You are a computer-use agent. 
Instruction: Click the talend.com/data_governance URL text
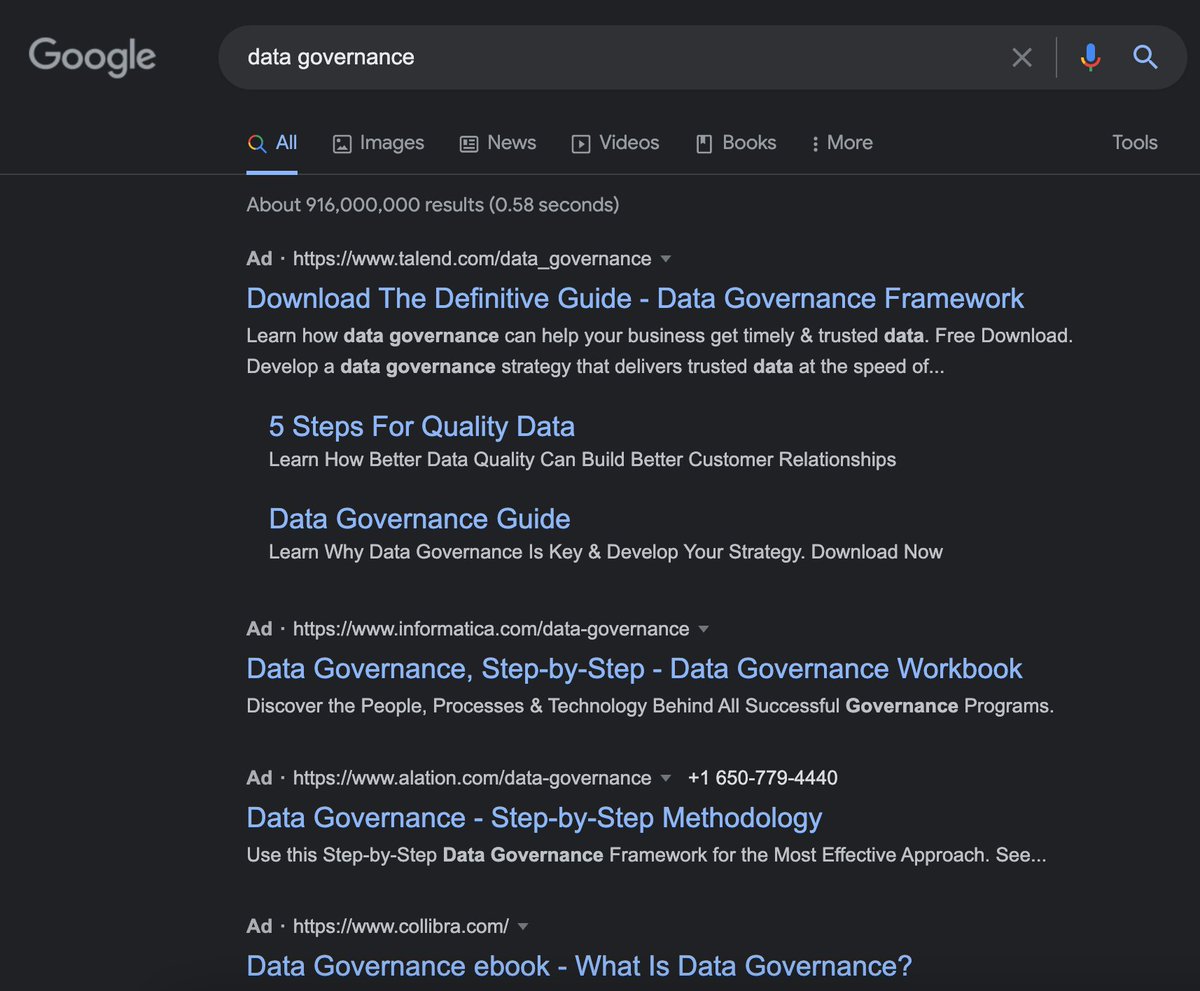pyautogui.click(x=472, y=259)
